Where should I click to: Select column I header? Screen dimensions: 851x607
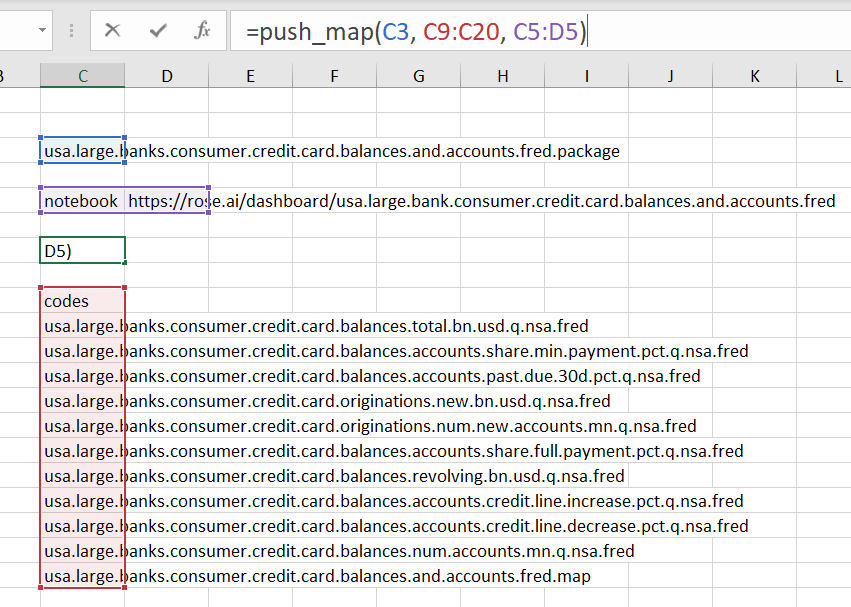coord(587,75)
